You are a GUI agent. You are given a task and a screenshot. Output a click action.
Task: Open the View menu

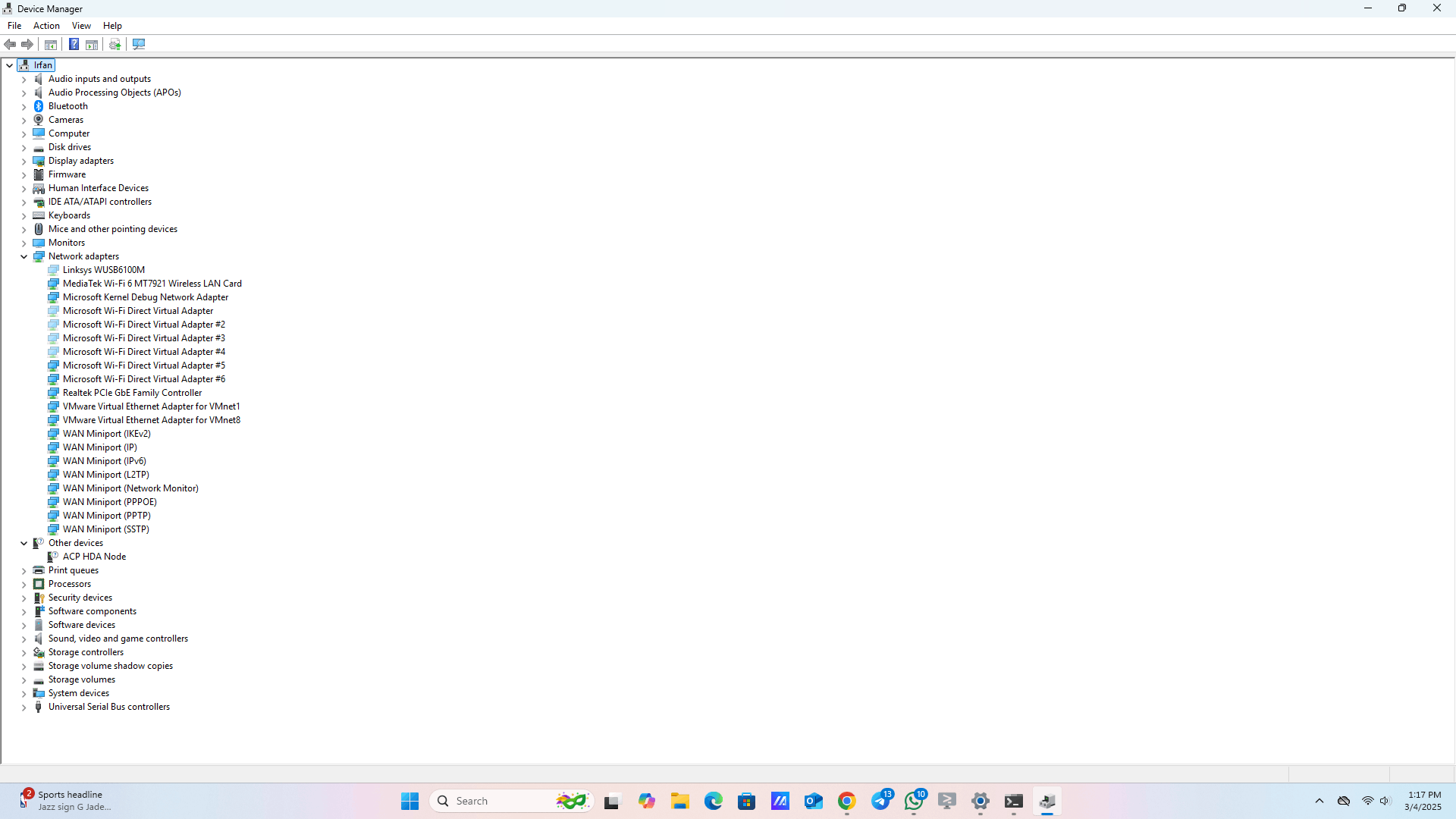point(81,26)
